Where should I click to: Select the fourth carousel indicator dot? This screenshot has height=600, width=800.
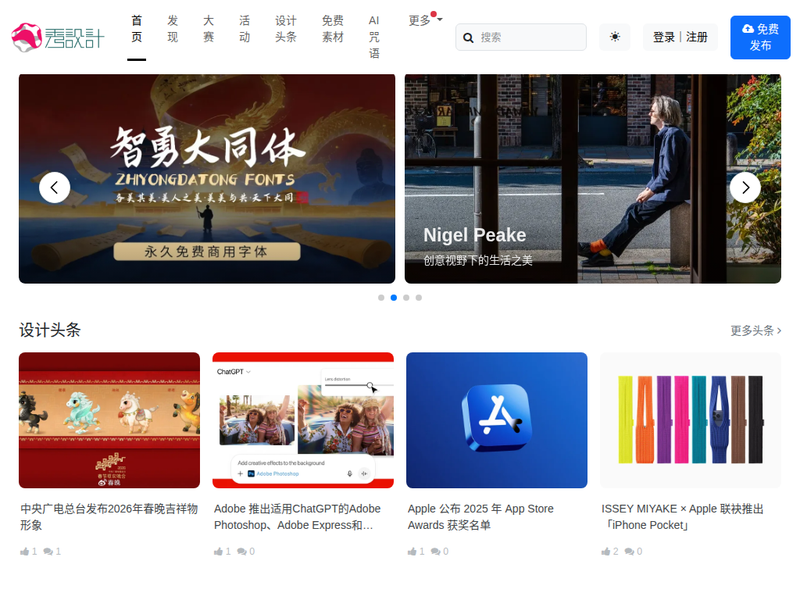(419, 298)
